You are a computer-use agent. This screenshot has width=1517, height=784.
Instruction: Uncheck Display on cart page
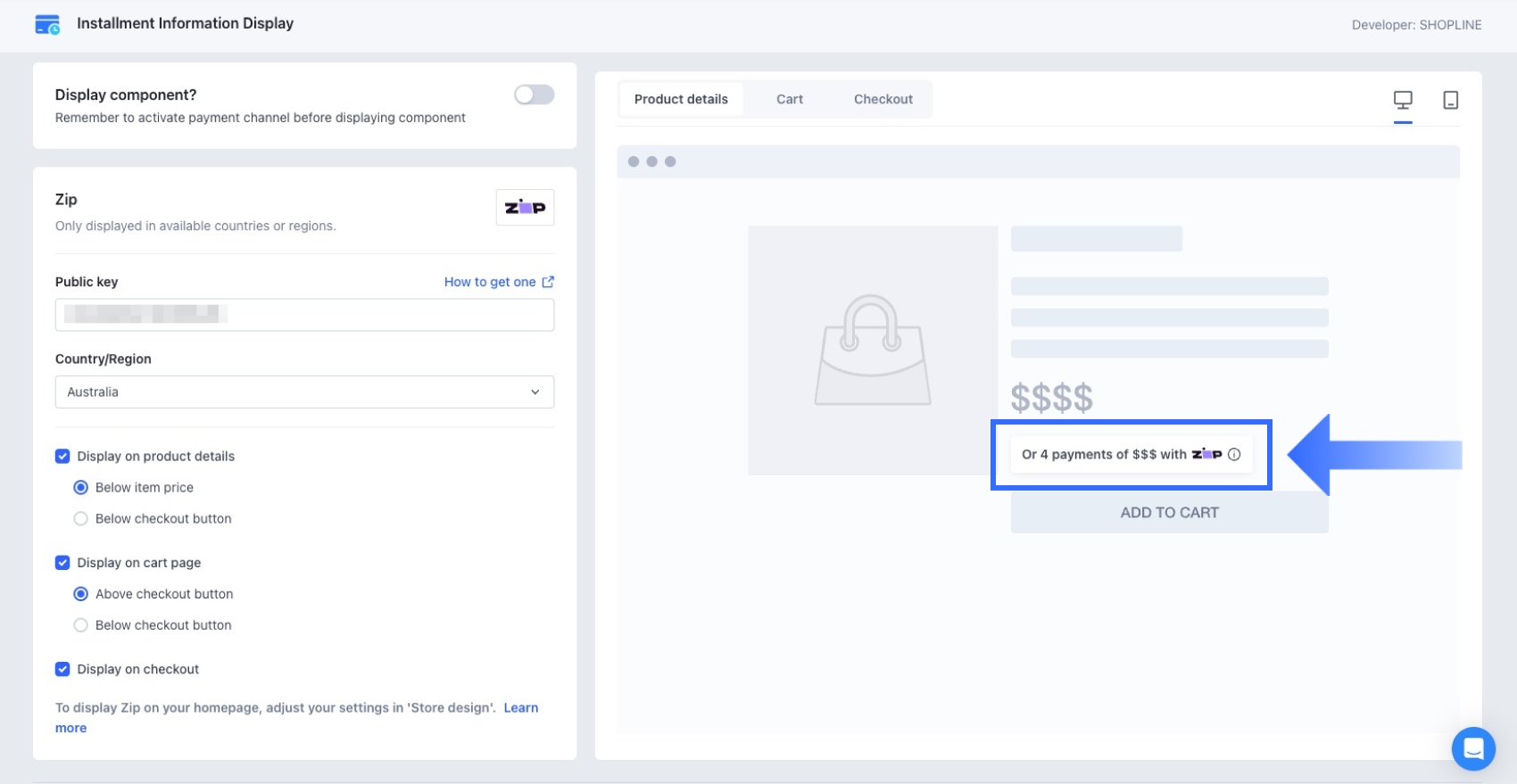pyautogui.click(x=62, y=563)
